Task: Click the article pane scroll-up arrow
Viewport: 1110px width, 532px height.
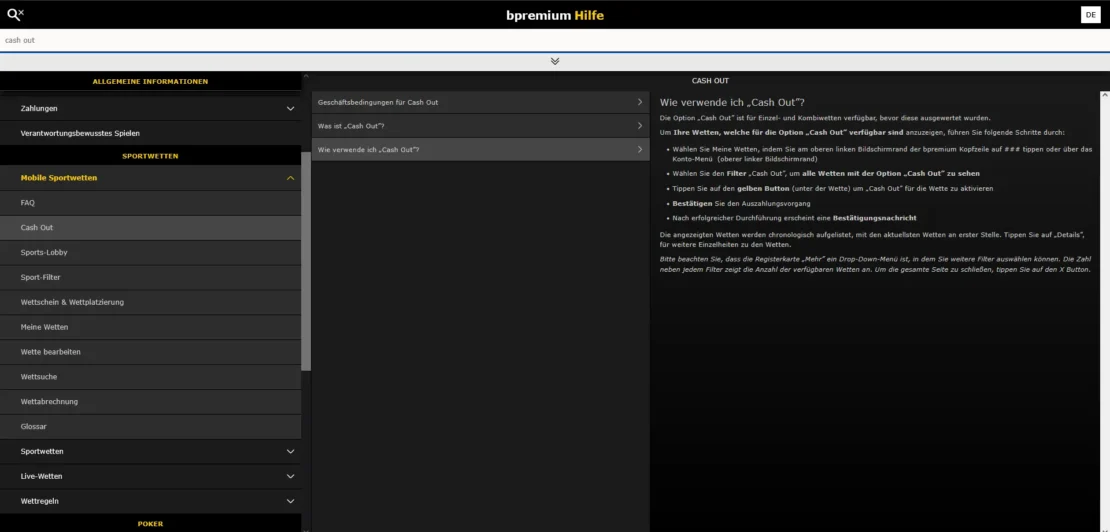Action: pyautogui.click(x=1104, y=95)
